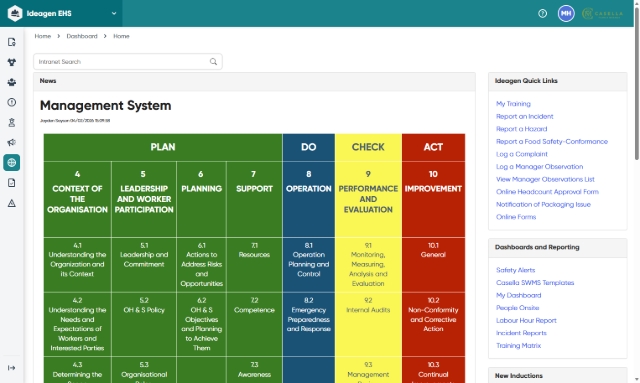Open Incident Reports link
Viewport: 640px width, 383px height.
coord(521,333)
